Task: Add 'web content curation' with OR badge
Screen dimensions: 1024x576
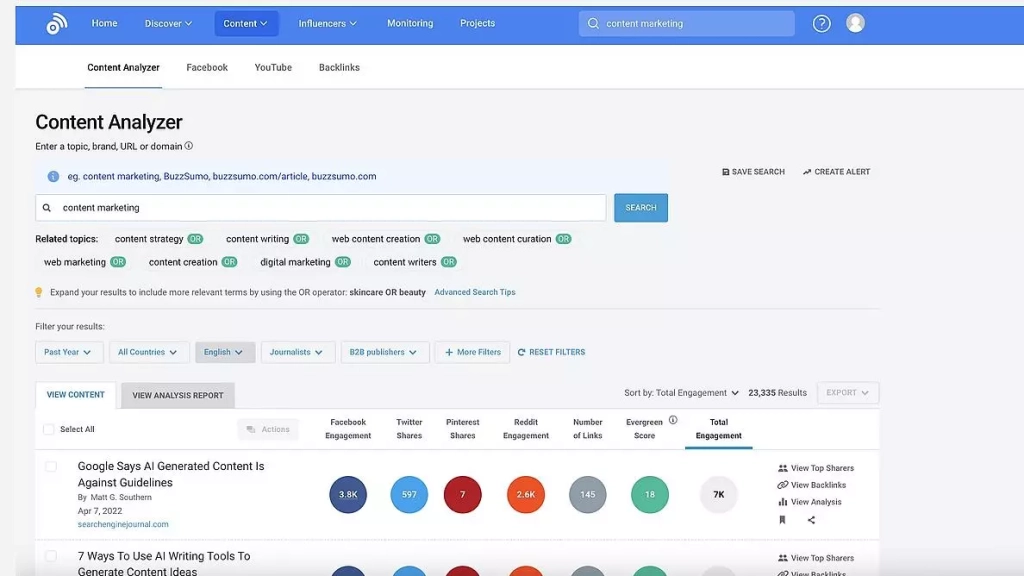Action: coord(564,239)
